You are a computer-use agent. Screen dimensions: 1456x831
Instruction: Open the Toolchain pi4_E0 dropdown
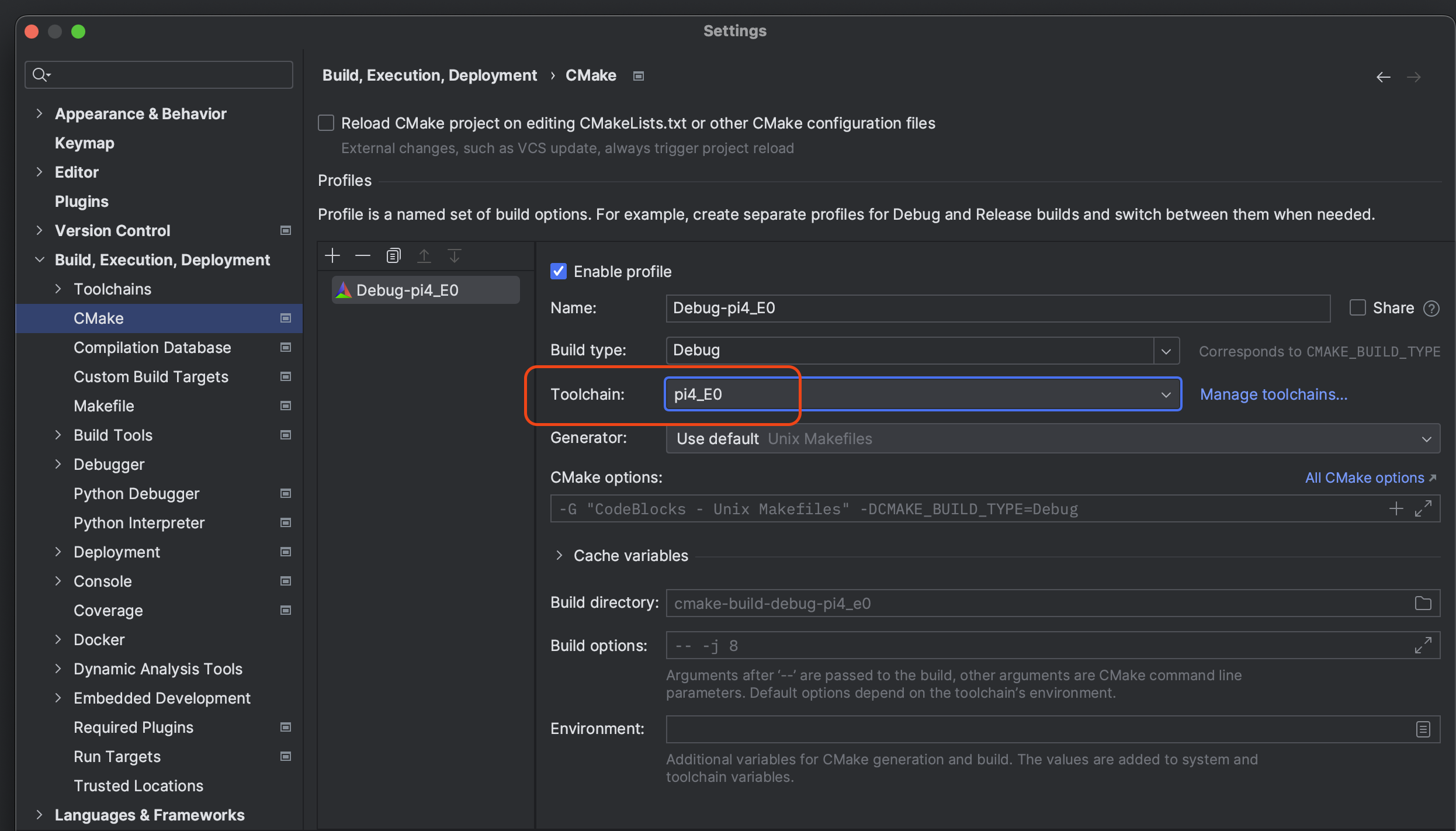click(x=923, y=394)
